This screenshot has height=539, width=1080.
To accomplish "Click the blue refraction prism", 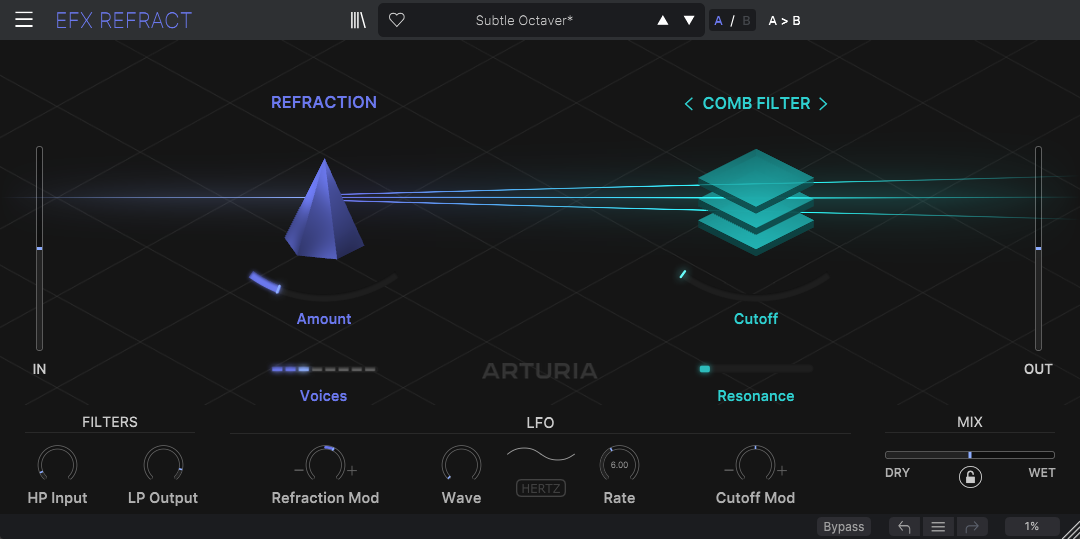I will click(x=322, y=211).
